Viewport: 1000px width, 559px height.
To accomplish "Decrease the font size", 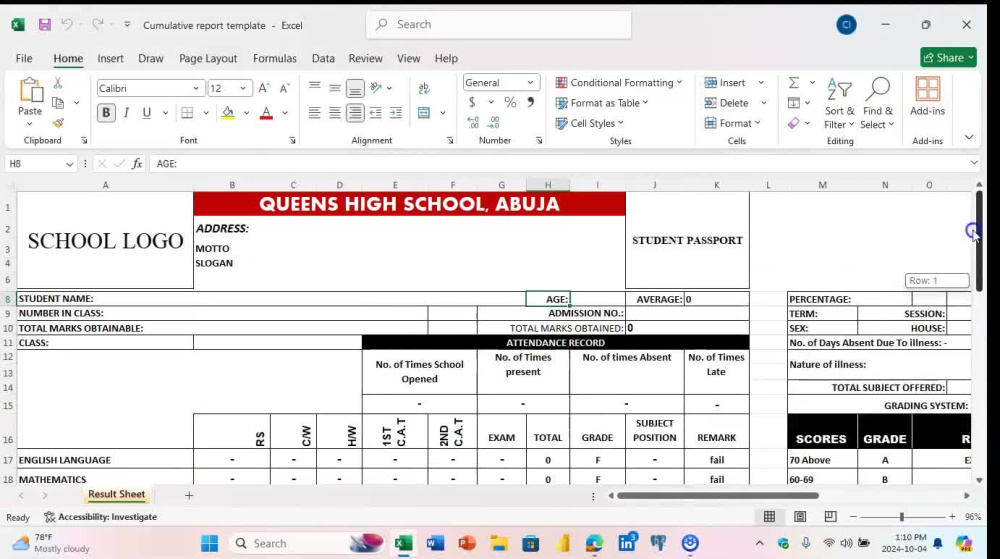I will (x=284, y=88).
